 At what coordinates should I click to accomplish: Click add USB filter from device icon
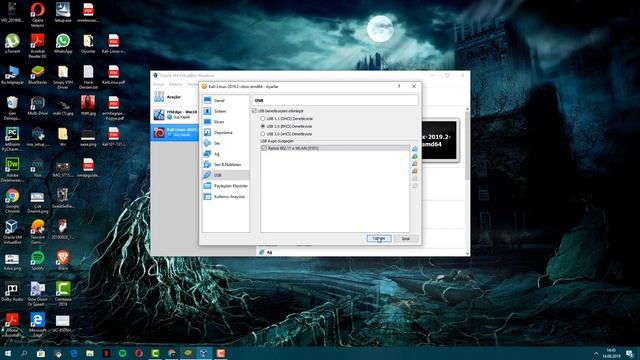(414, 156)
